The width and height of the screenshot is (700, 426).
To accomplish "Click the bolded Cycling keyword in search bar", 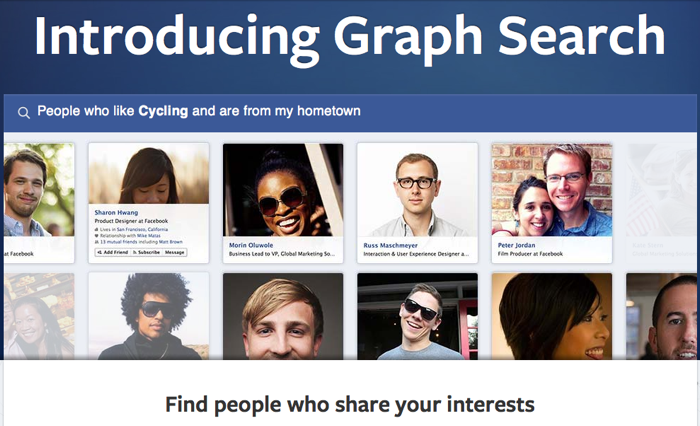I will point(163,111).
